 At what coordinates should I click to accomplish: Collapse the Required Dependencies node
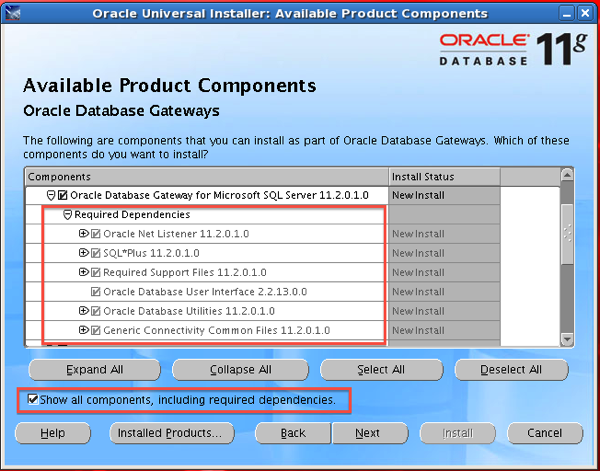pos(67,215)
